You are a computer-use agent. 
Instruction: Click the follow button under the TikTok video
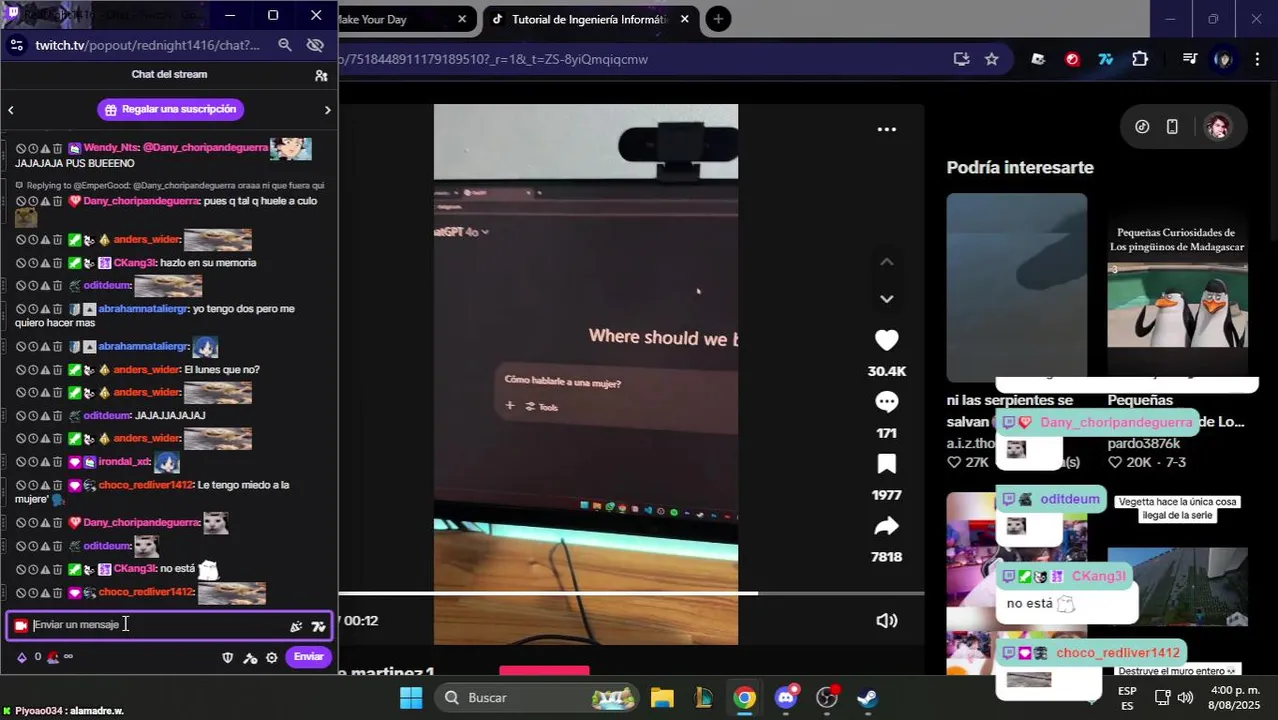[x=544, y=671]
